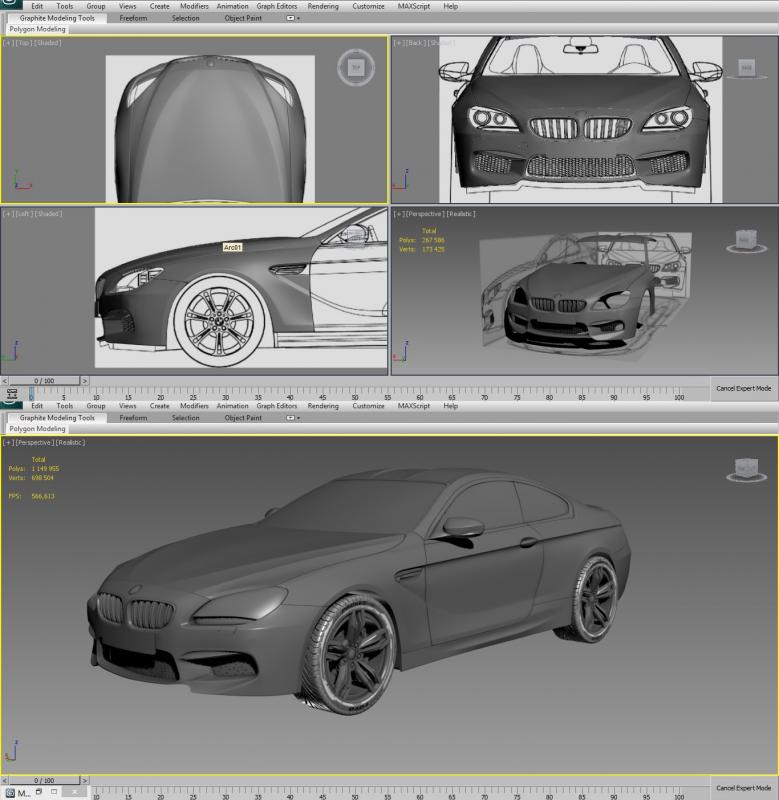779x800 pixels.
Task: Click the restore-window icon in bottom taskbar
Action: (x=39, y=792)
